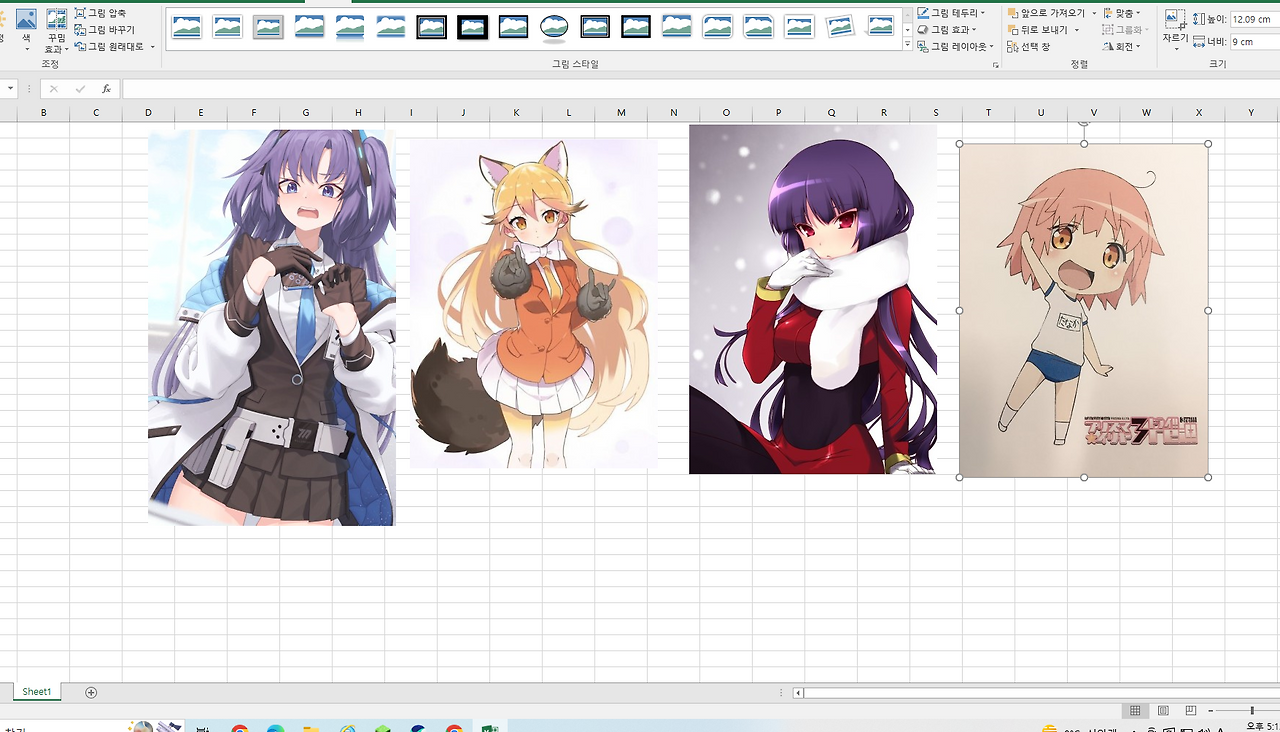Switch to Page Break Preview view
This screenshot has width=1280, height=732.
(x=1191, y=711)
